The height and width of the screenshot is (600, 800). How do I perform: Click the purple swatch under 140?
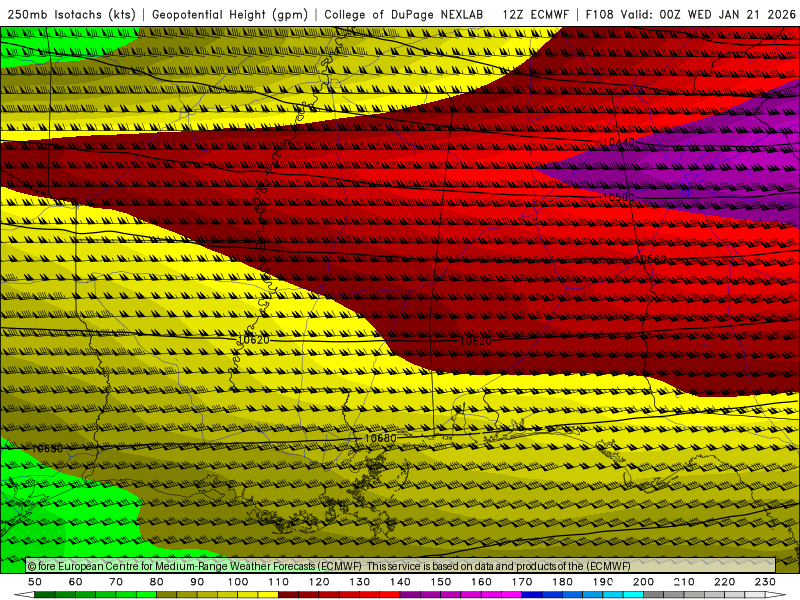click(410, 595)
